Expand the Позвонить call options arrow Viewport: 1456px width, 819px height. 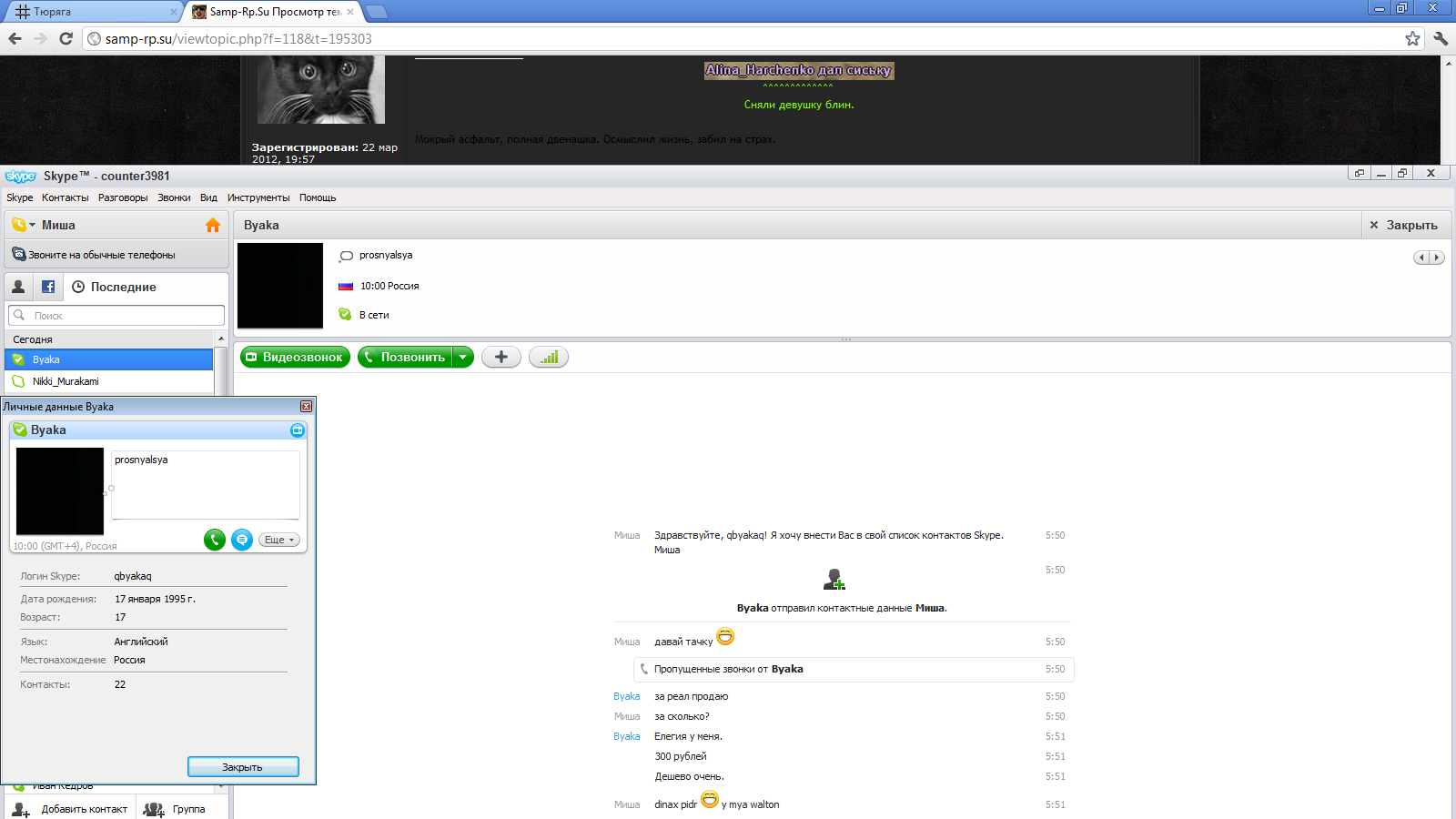[463, 358]
